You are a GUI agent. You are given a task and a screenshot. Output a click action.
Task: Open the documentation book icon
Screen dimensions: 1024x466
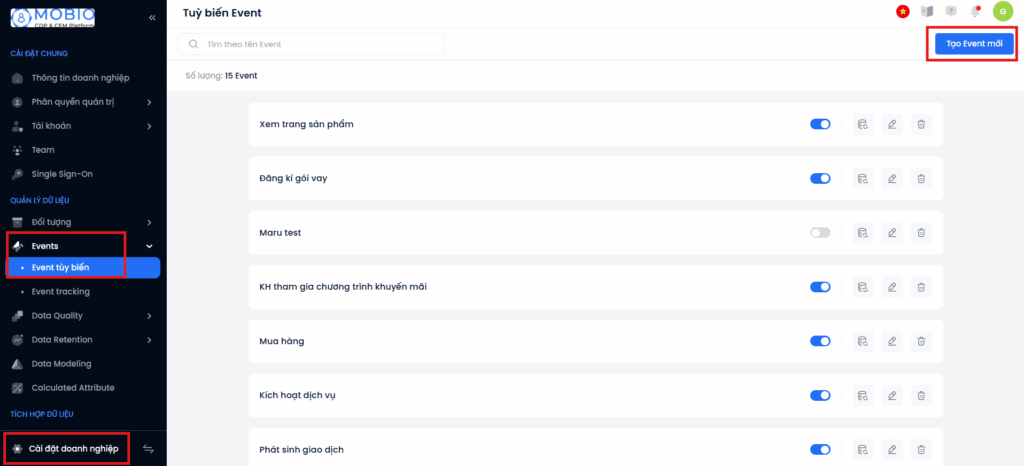[927, 11]
